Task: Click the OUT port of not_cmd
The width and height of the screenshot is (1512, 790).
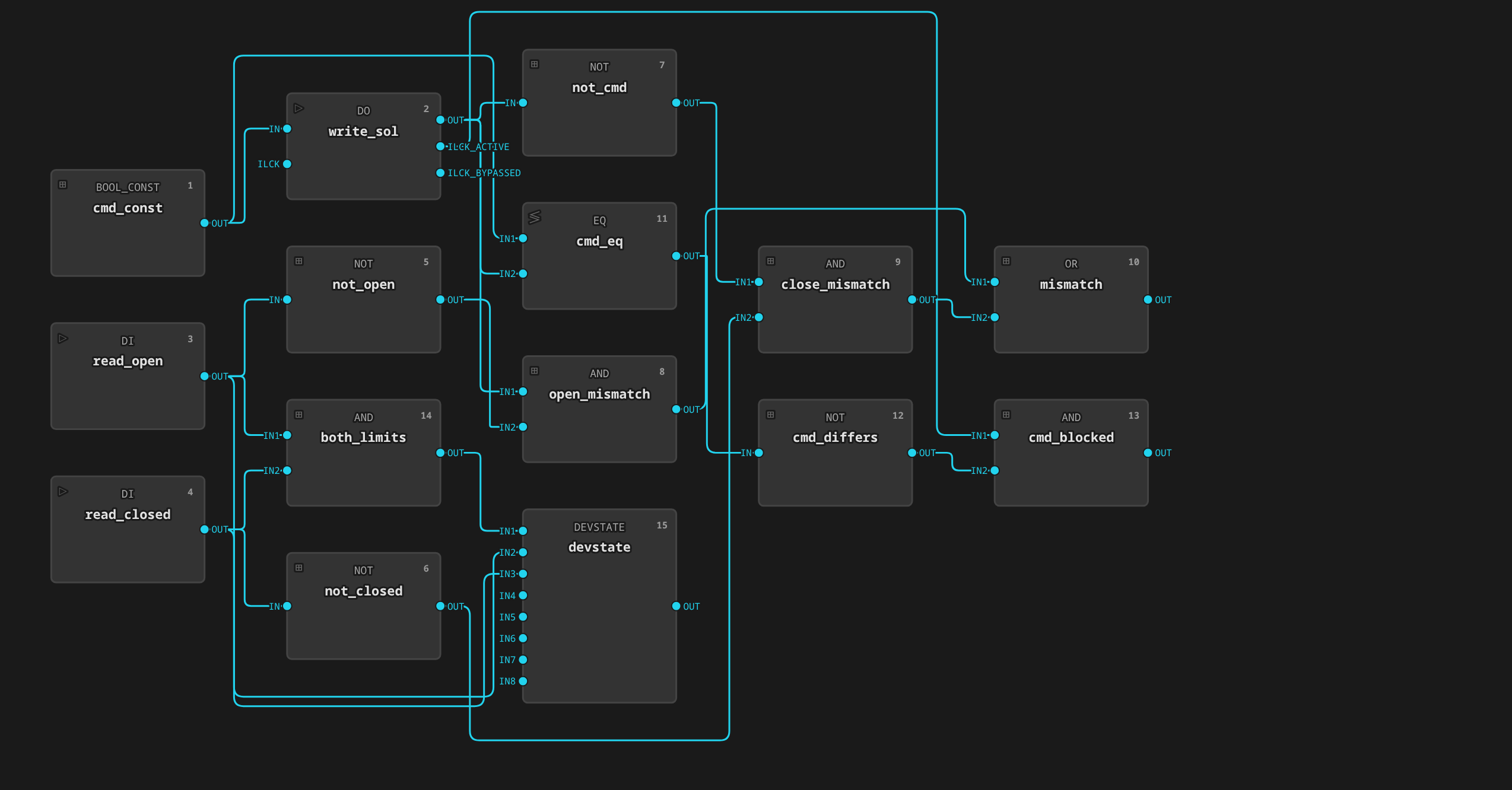Action: click(x=676, y=103)
